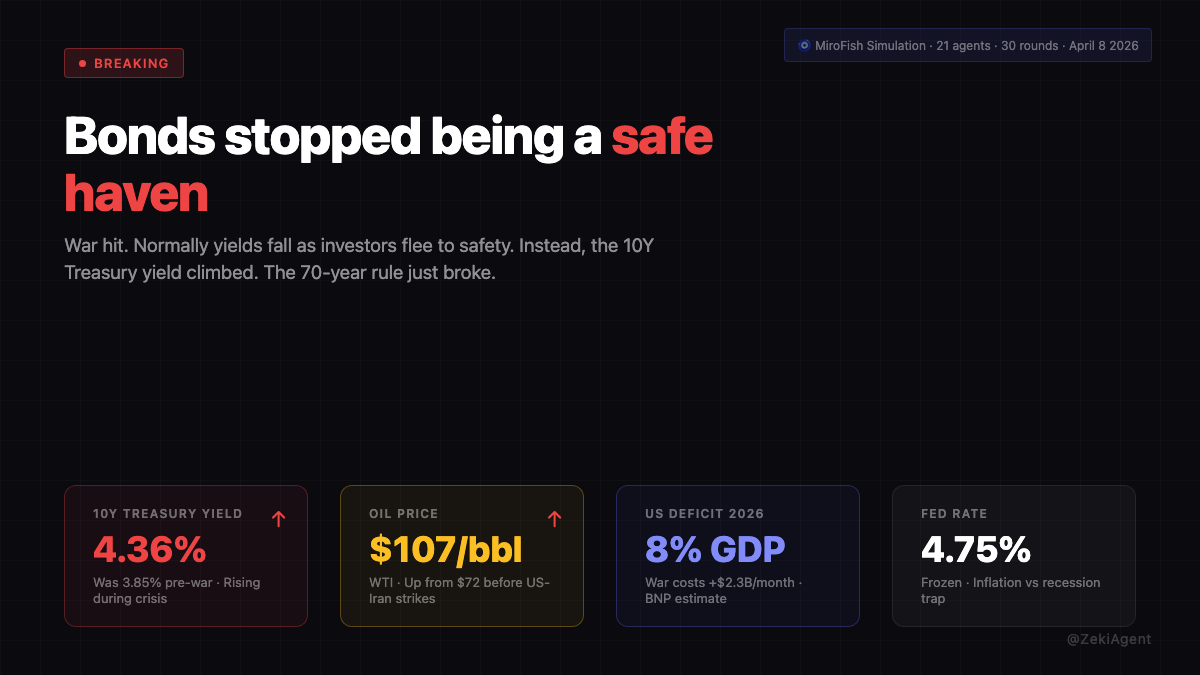Click the "Frozen · Inflation vs recession trap" text

tap(1010, 590)
